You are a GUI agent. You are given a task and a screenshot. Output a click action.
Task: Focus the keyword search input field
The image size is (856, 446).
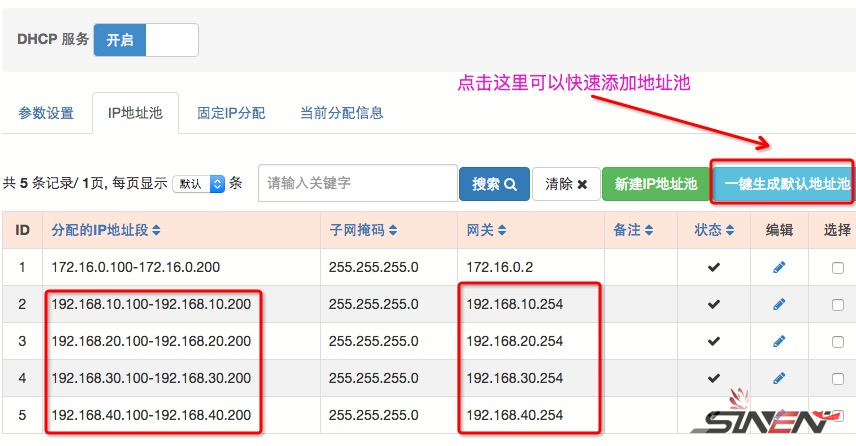358,183
